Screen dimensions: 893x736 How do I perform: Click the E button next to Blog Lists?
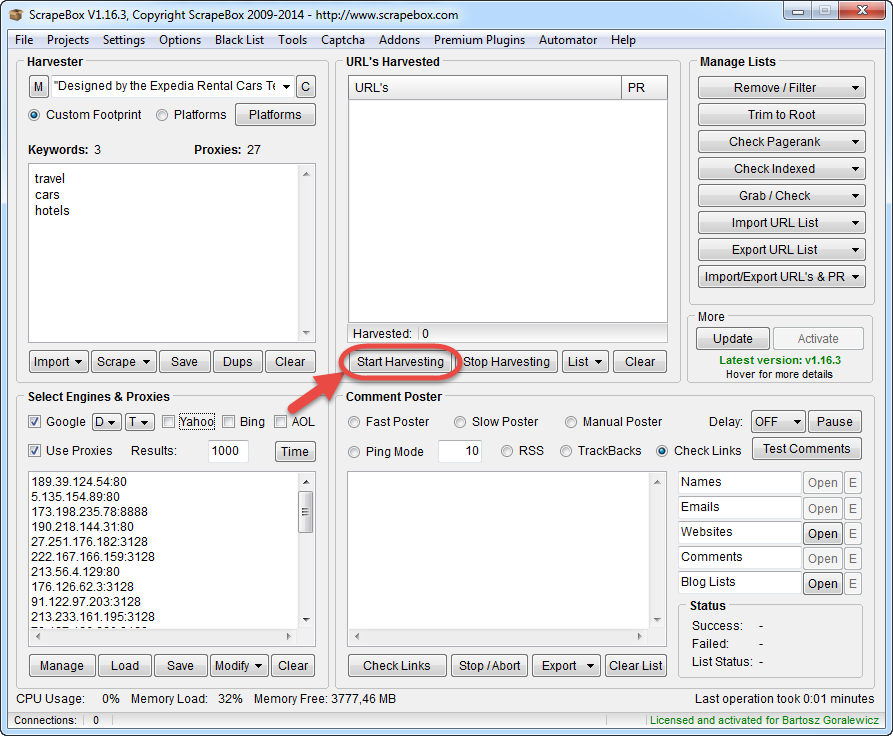tap(853, 583)
